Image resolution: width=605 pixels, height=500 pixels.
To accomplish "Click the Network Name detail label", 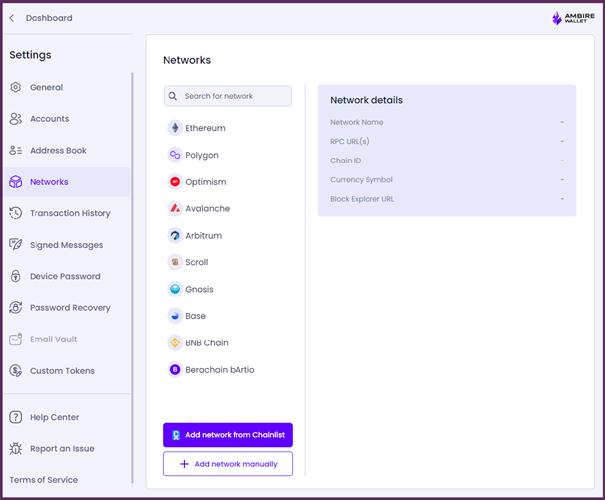I will click(x=357, y=122).
